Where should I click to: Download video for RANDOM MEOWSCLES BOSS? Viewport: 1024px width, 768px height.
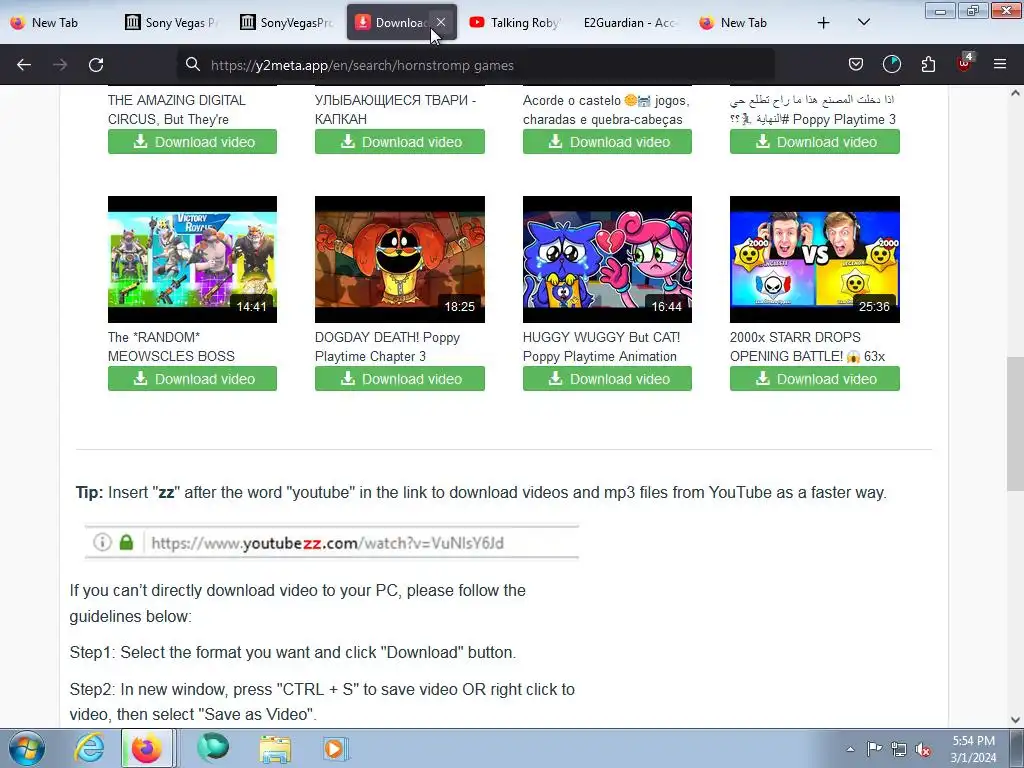192,379
